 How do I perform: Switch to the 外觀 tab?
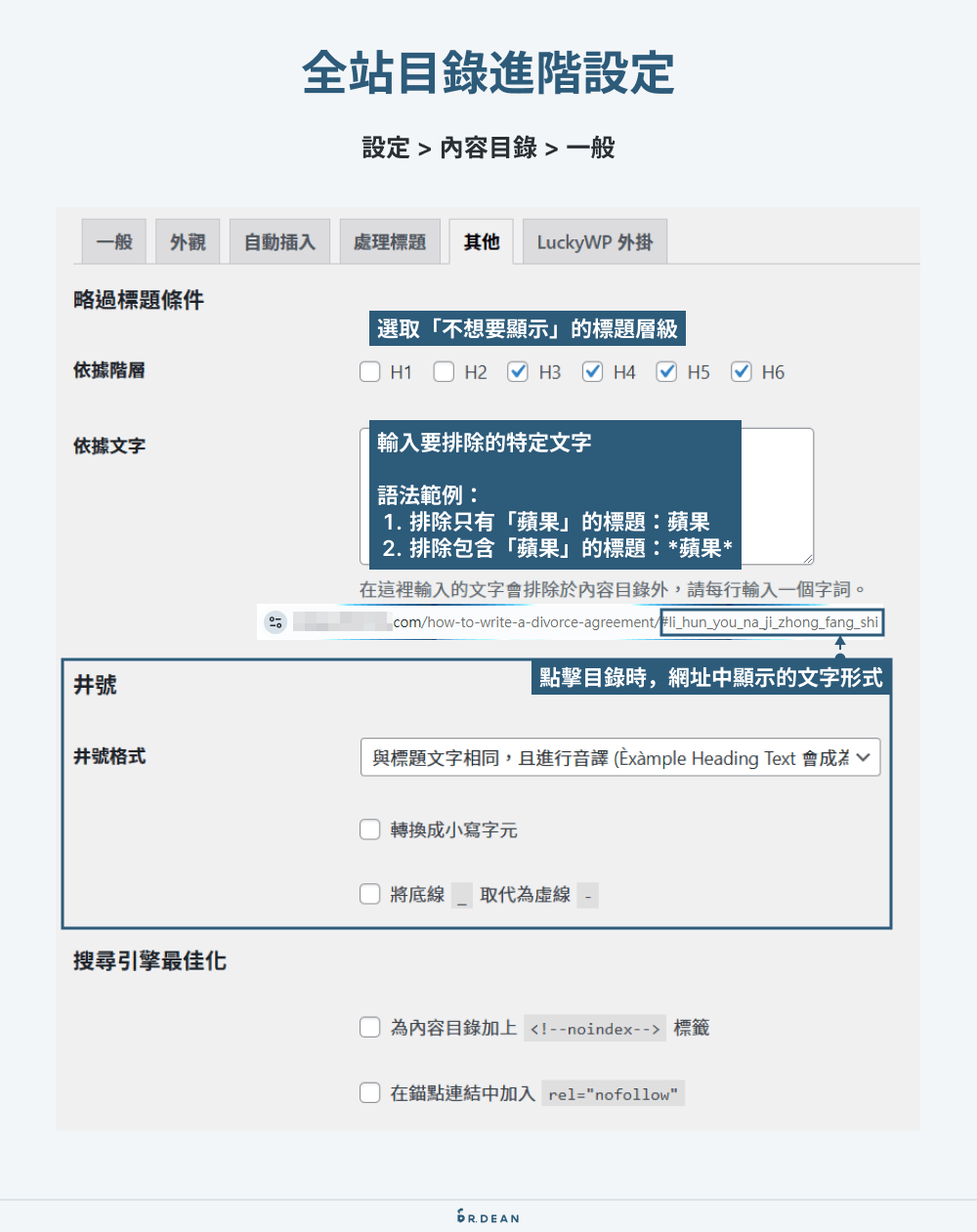click(x=187, y=241)
